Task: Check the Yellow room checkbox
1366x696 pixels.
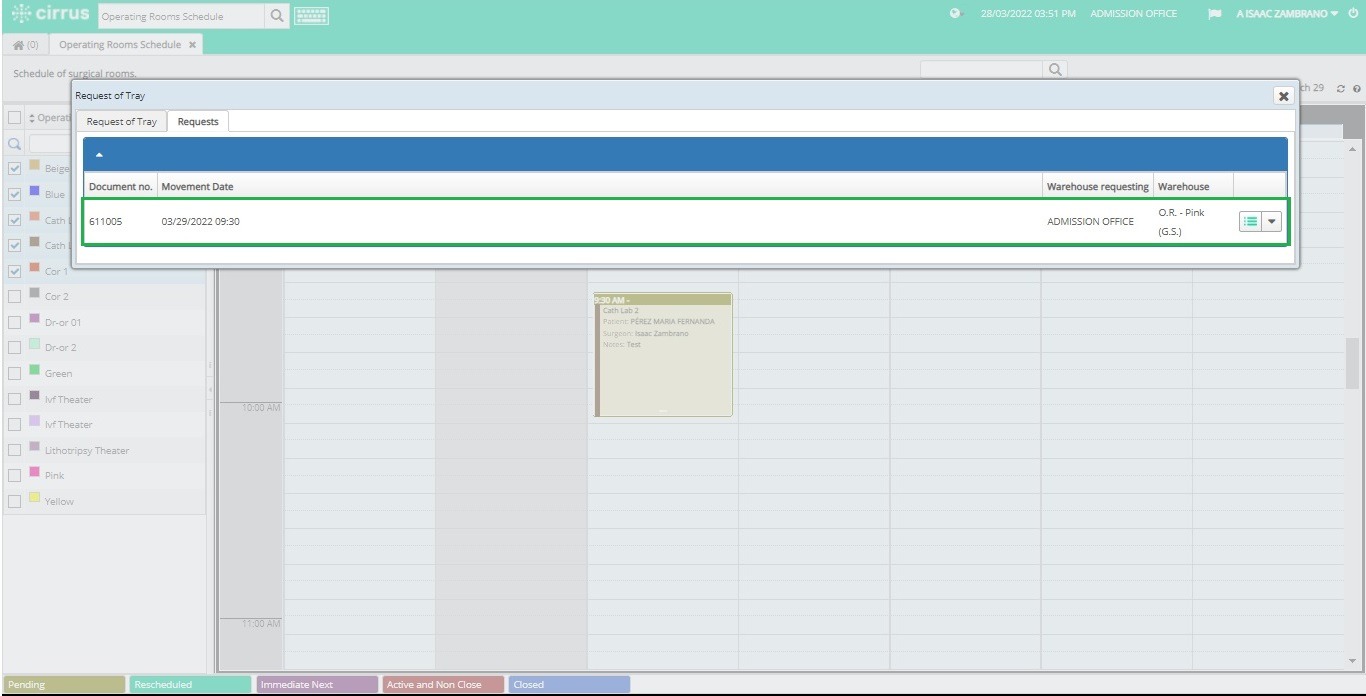Action: (15, 501)
